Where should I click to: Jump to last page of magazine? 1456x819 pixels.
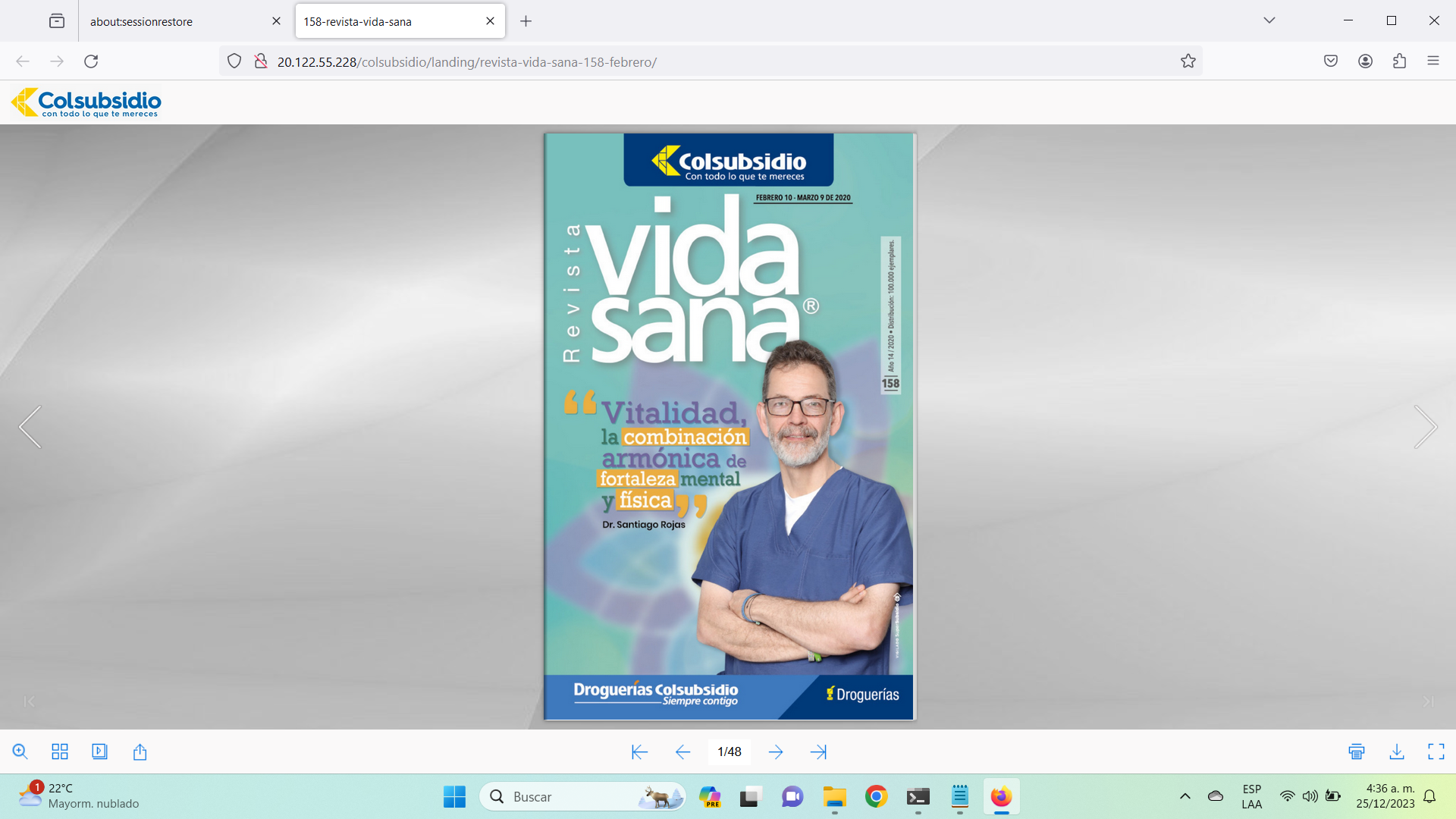tap(818, 752)
